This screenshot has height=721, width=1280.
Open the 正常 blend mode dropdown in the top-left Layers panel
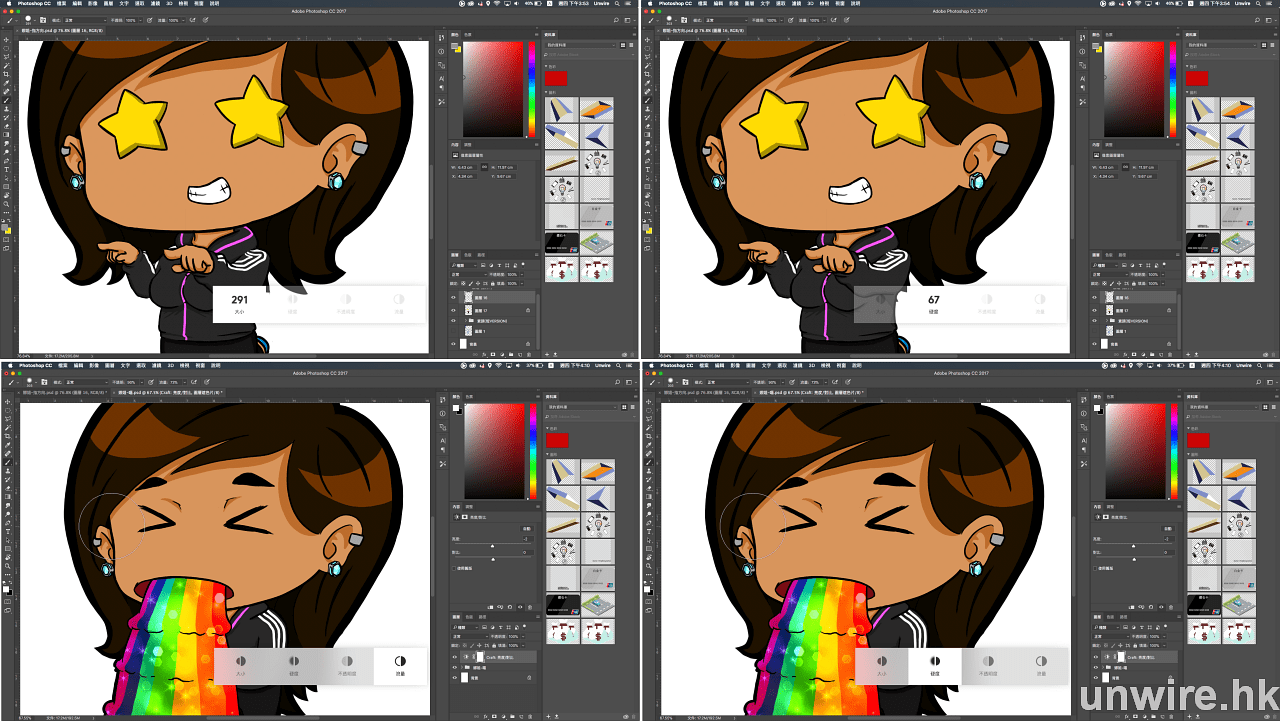tap(466, 274)
